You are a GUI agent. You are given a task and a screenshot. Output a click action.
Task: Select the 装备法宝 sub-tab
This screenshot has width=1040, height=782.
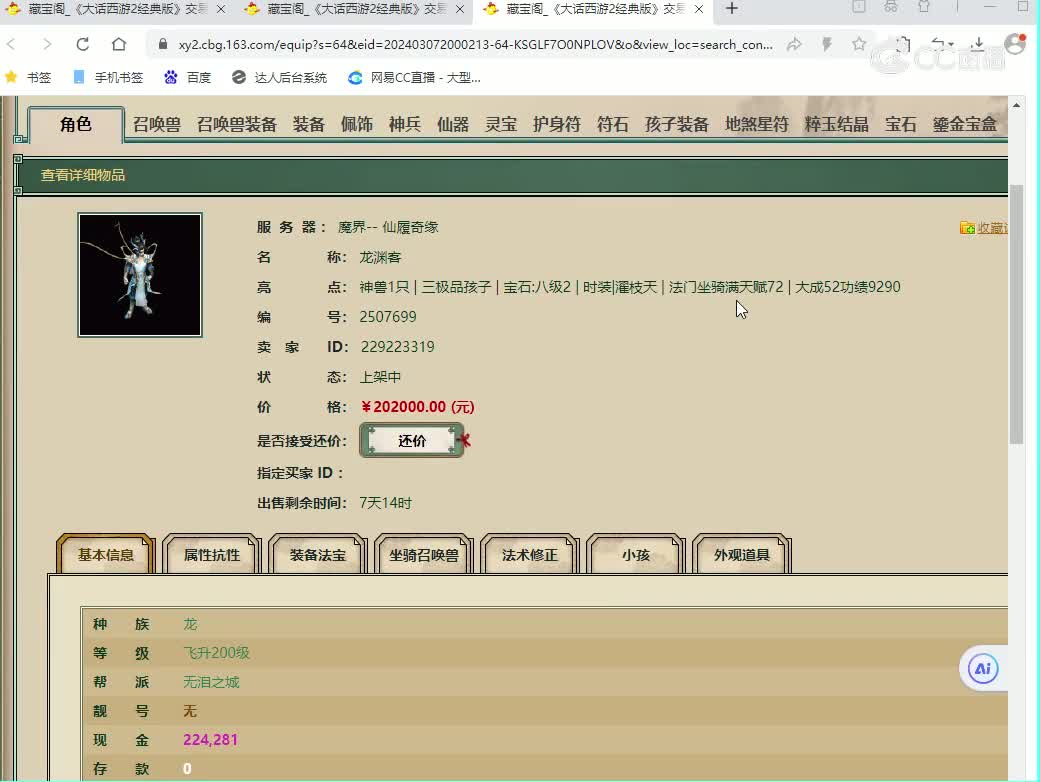coord(318,554)
